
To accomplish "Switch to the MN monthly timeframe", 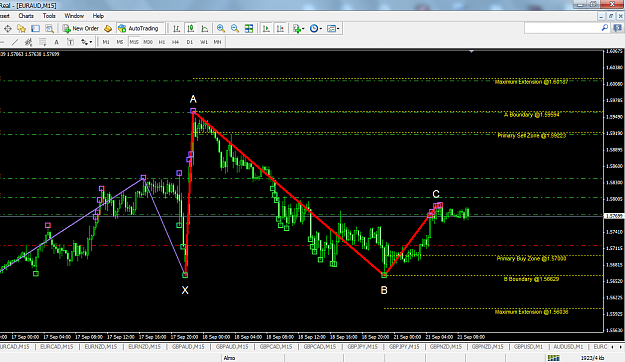I will tap(217, 42).
